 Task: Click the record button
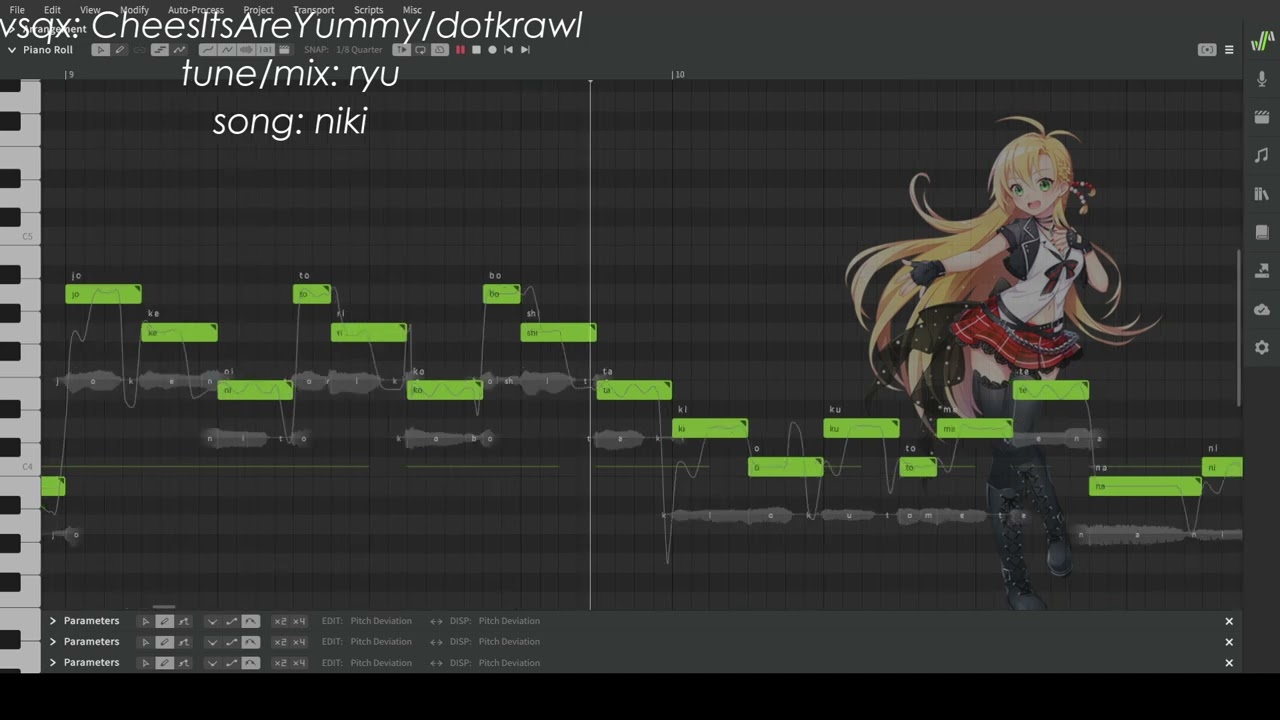[x=492, y=50]
